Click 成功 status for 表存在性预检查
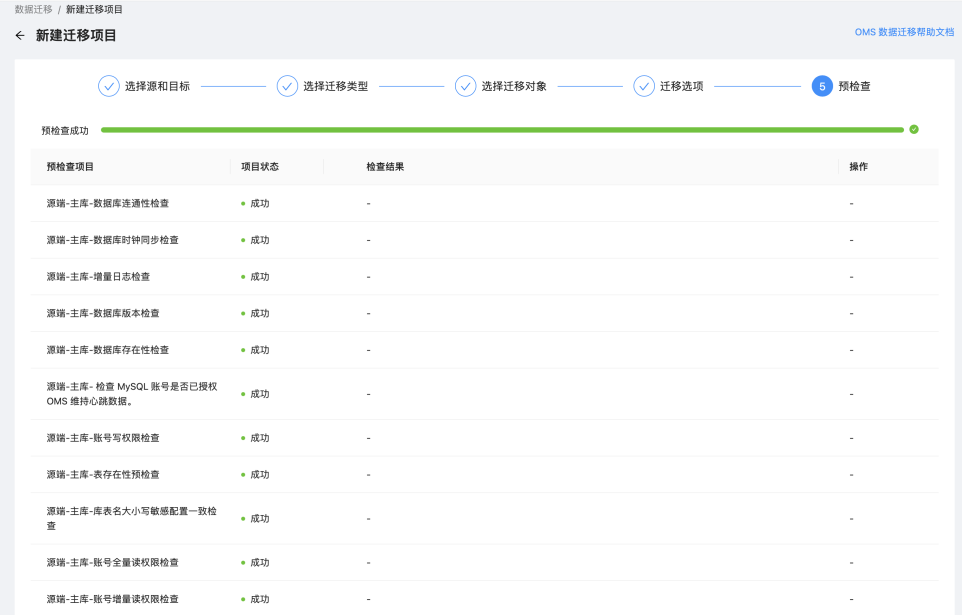 point(255,474)
